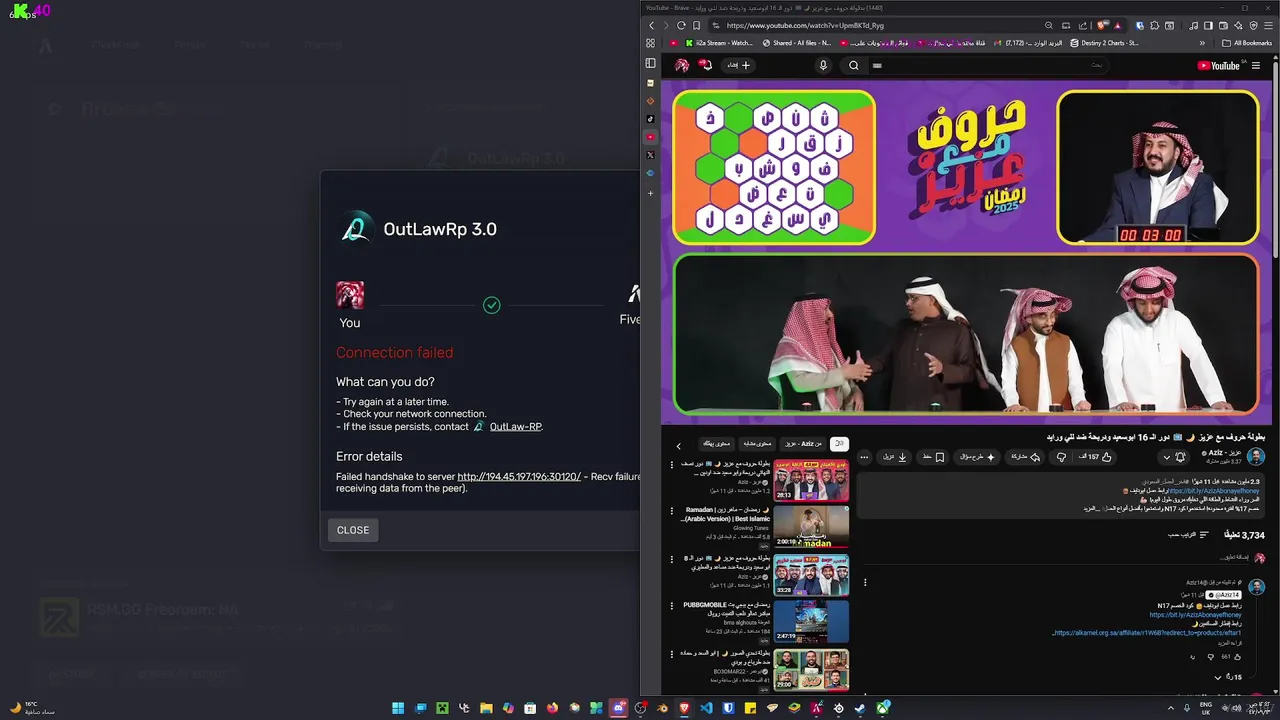Image resolution: width=1280 pixels, height=720 pixels.
Task: Click the Brave address bar URL
Action: point(805,25)
